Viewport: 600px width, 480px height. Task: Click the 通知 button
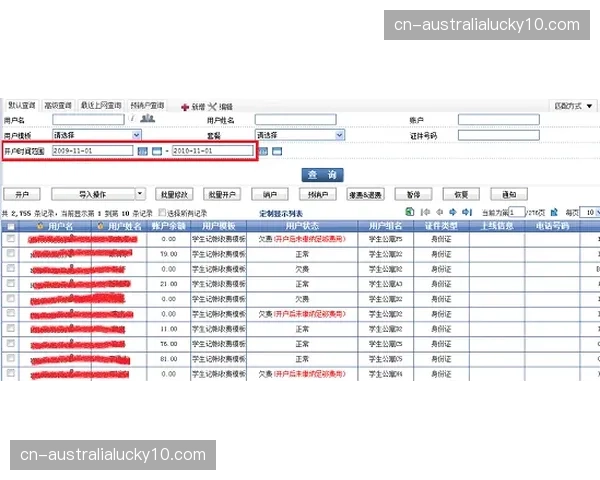click(x=509, y=194)
